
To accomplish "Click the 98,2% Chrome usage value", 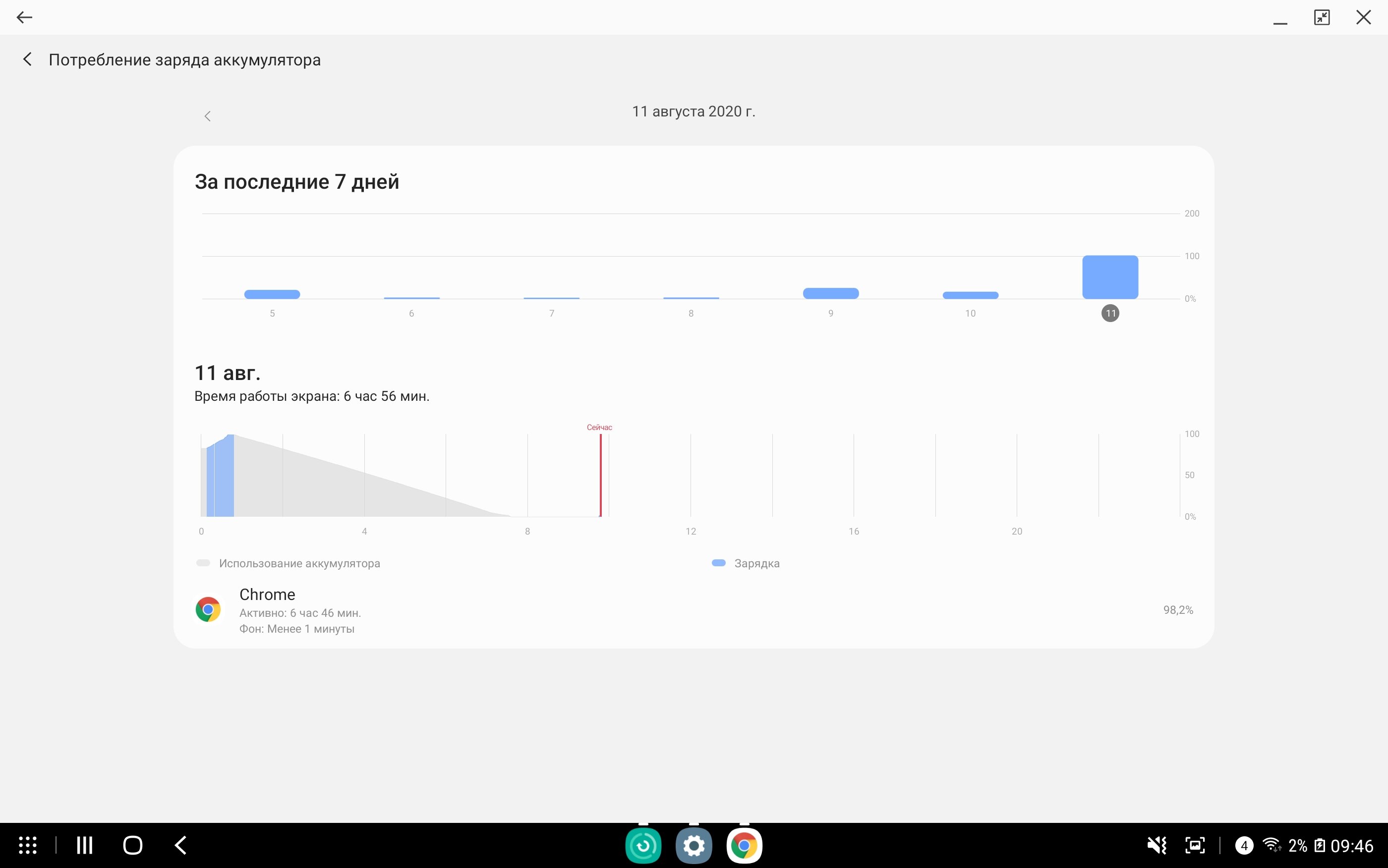I will 1178,610.
